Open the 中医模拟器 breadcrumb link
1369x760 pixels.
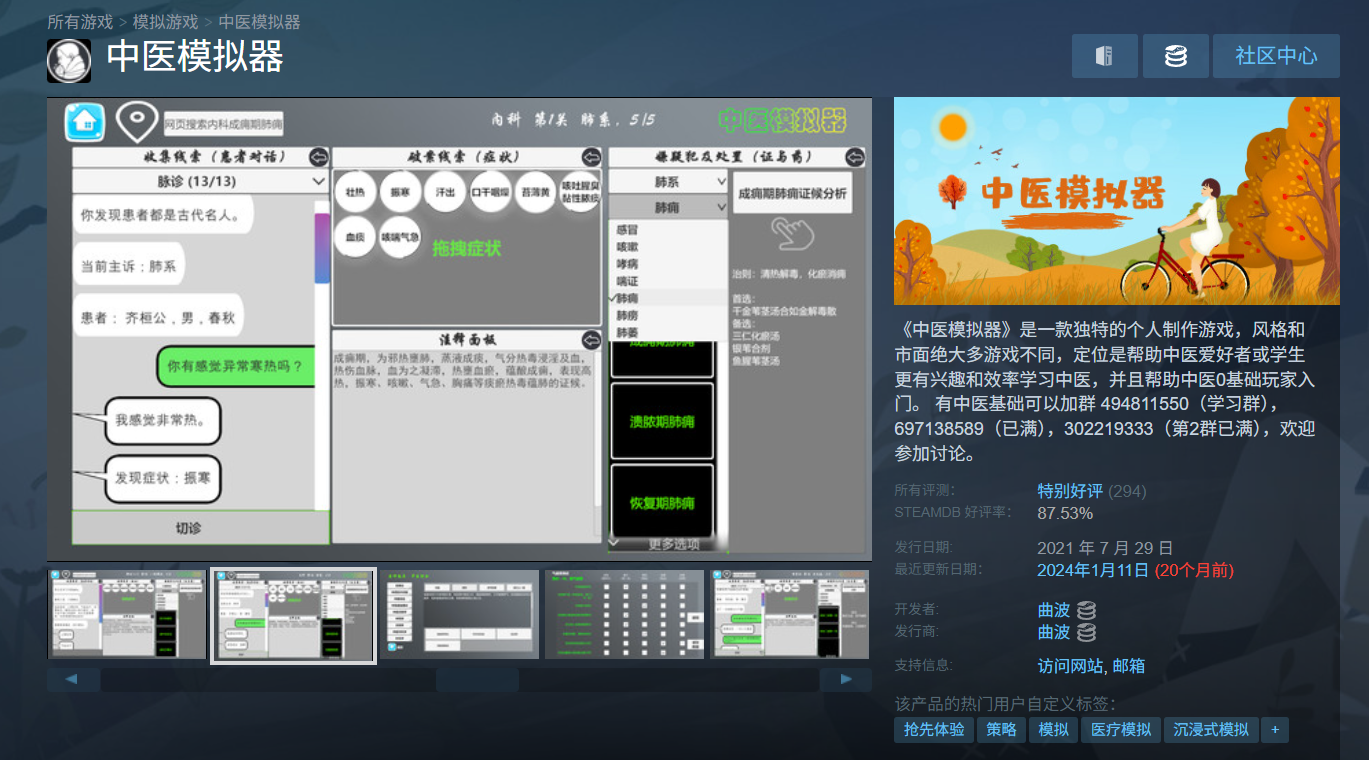point(260,21)
